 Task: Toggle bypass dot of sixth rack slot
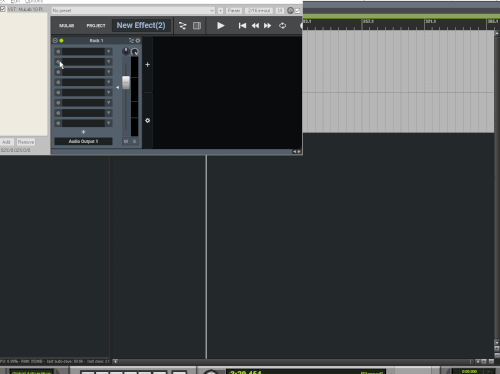pos(58,103)
